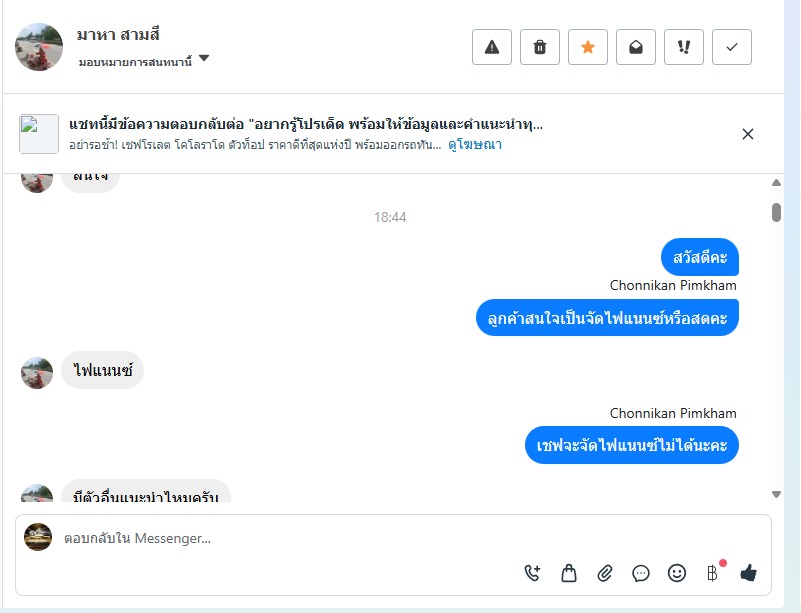
Task: Dismiss the ad reply banner
Action: [x=747, y=134]
